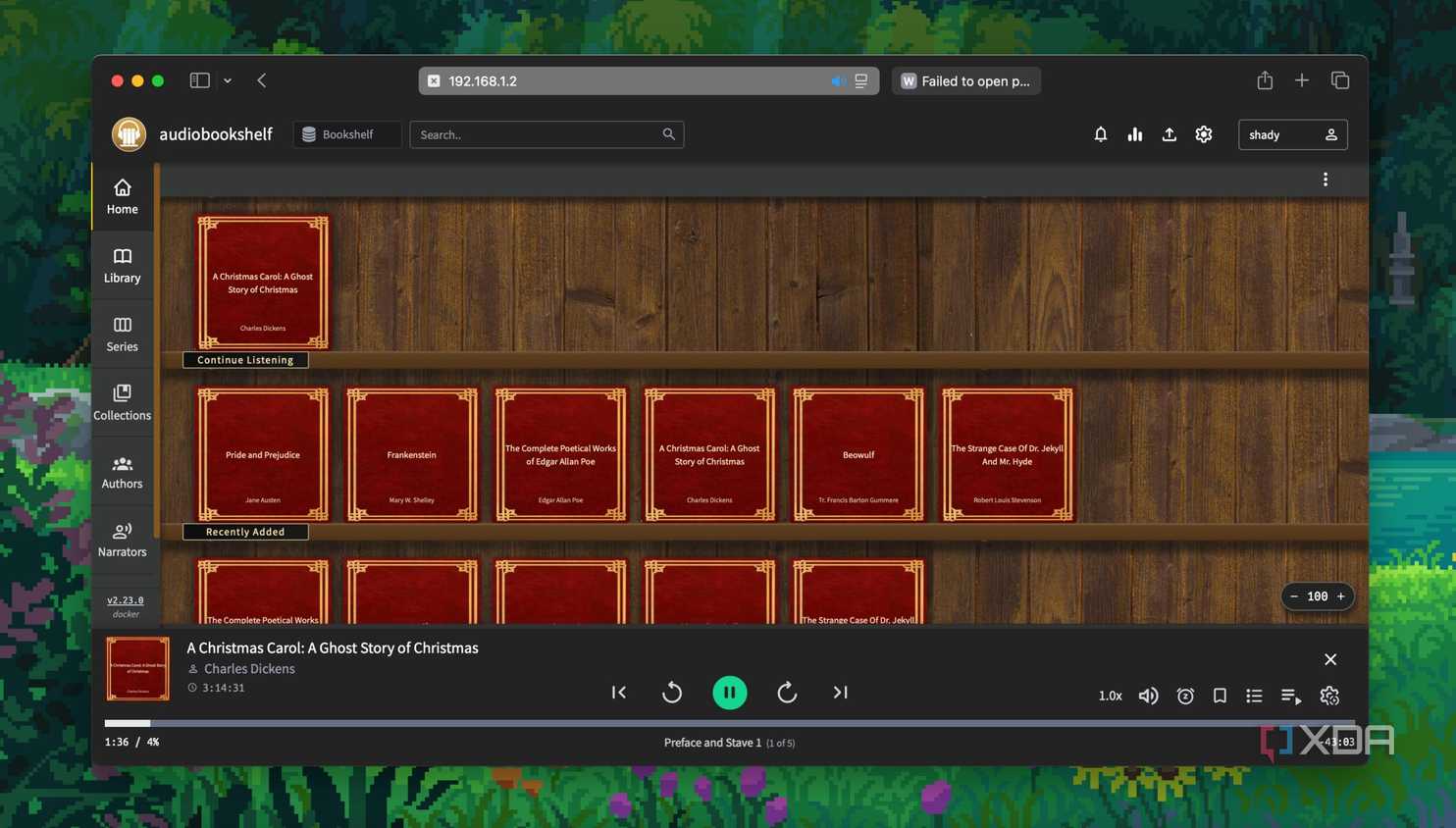Pause the playing audiobook

pos(730,693)
